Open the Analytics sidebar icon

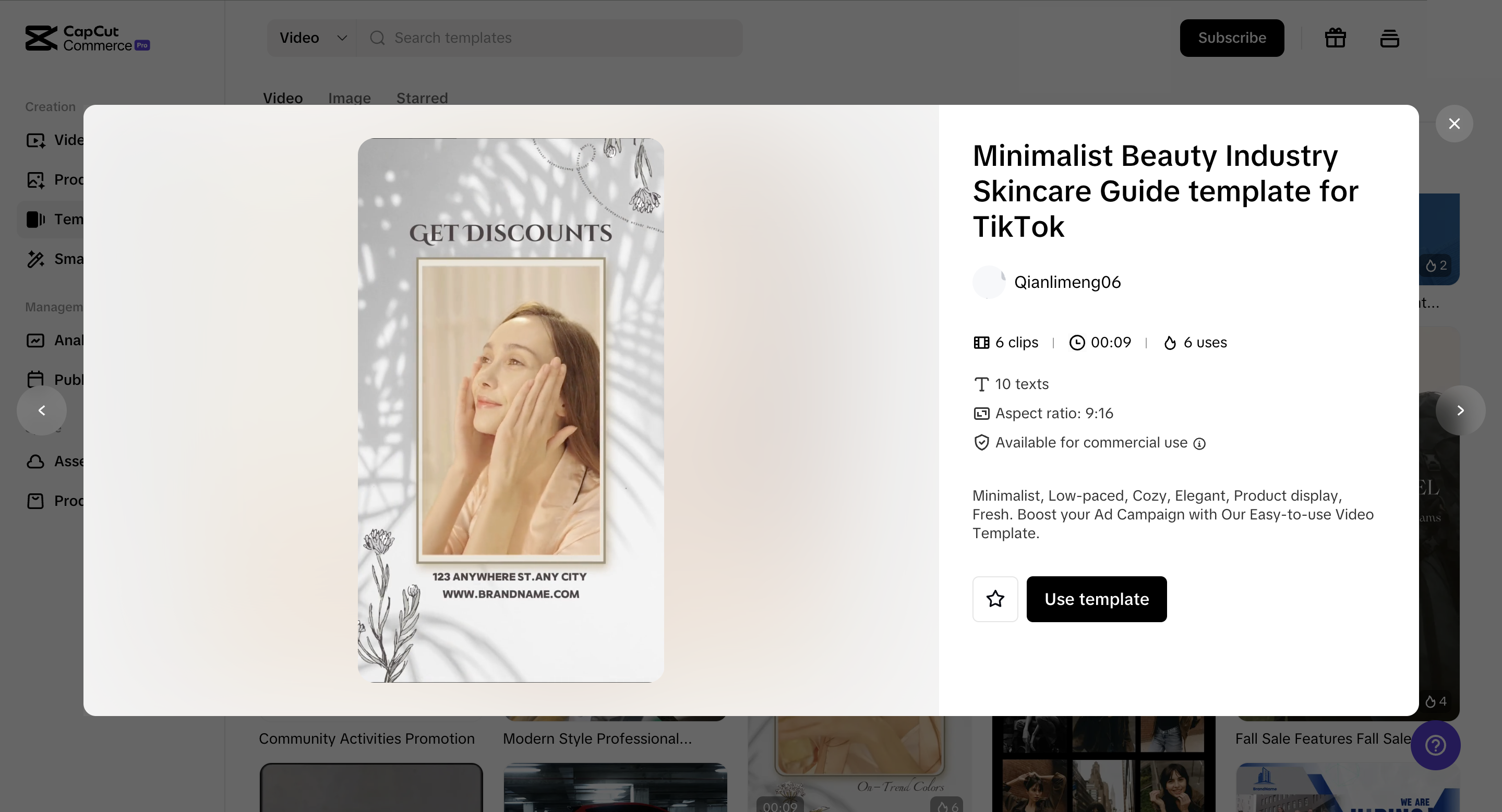(x=35, y=341)
